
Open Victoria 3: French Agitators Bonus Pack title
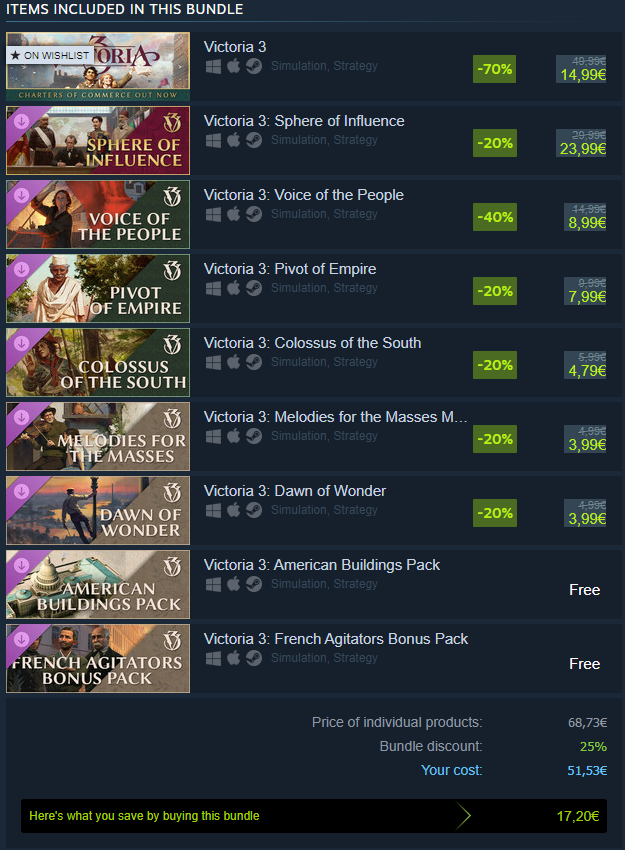click(336, 639)
